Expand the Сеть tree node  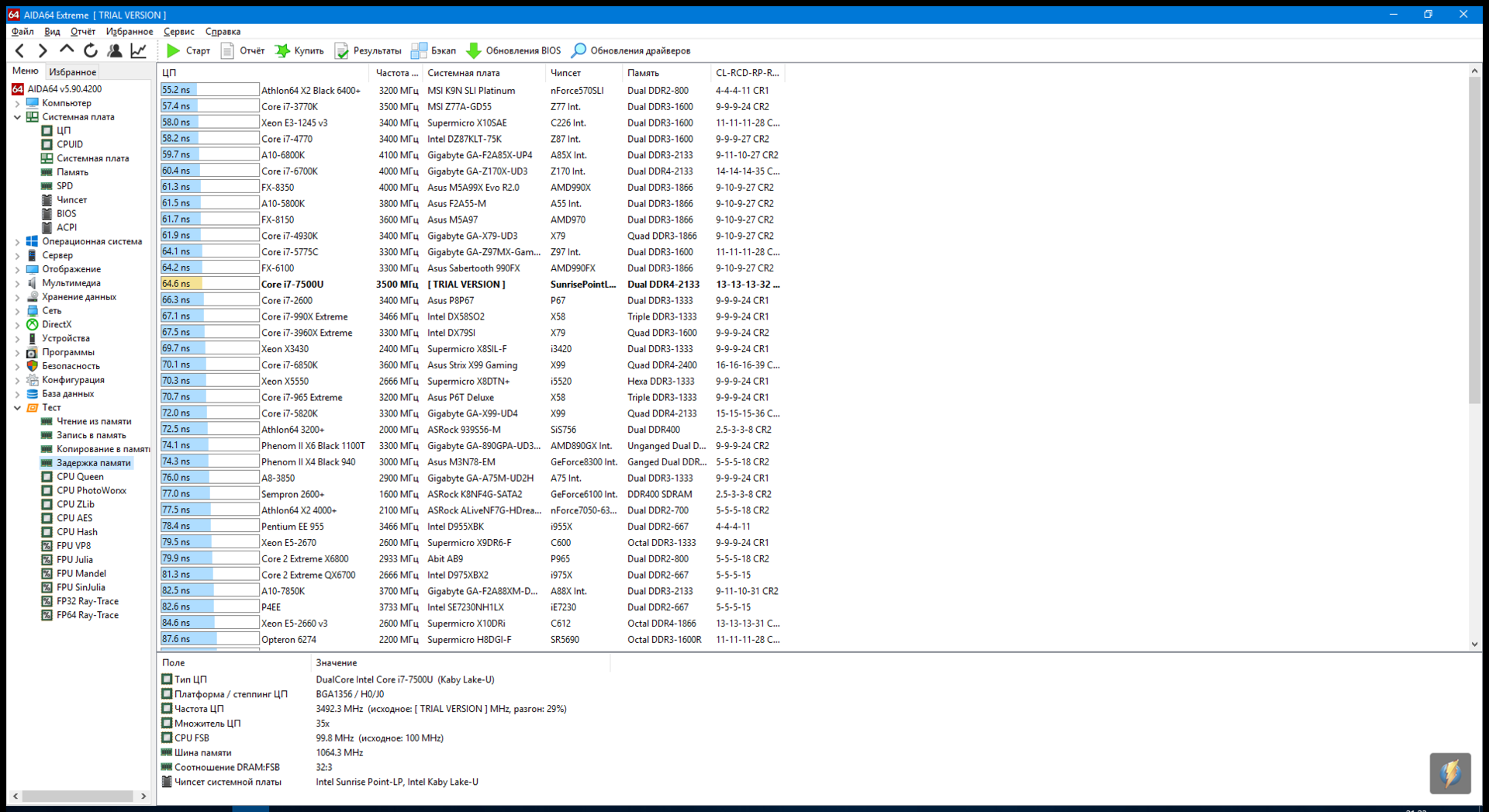pyautogui.click(x=18, y=311)
